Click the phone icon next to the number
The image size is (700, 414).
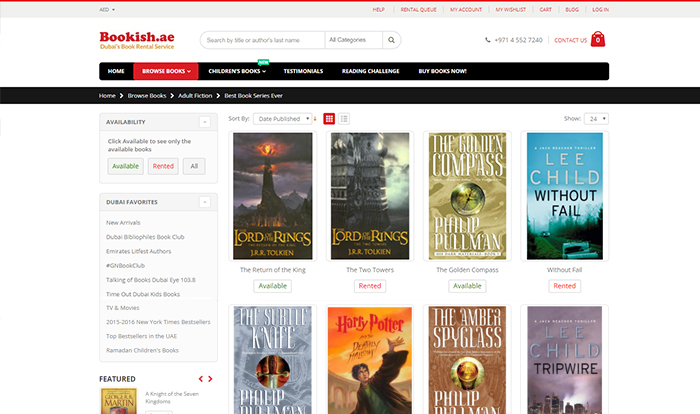coord(488,40)
